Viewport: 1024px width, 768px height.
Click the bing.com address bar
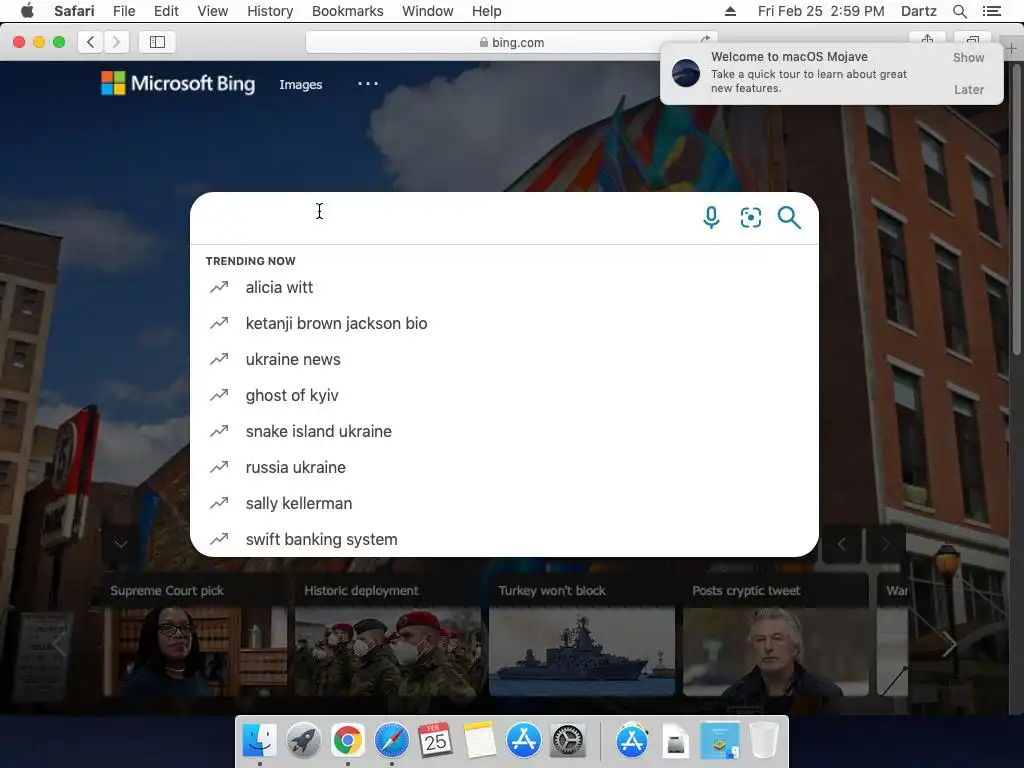[x=512, y=42]
